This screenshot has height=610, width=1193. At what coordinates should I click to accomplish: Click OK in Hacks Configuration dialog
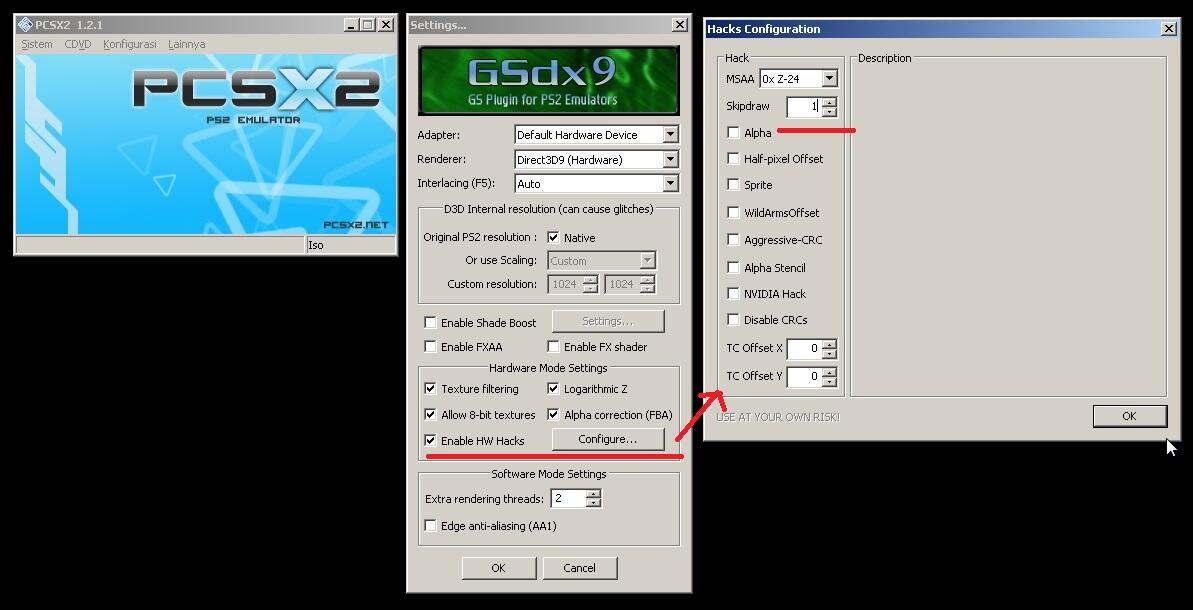click(x=1130, y=416)
